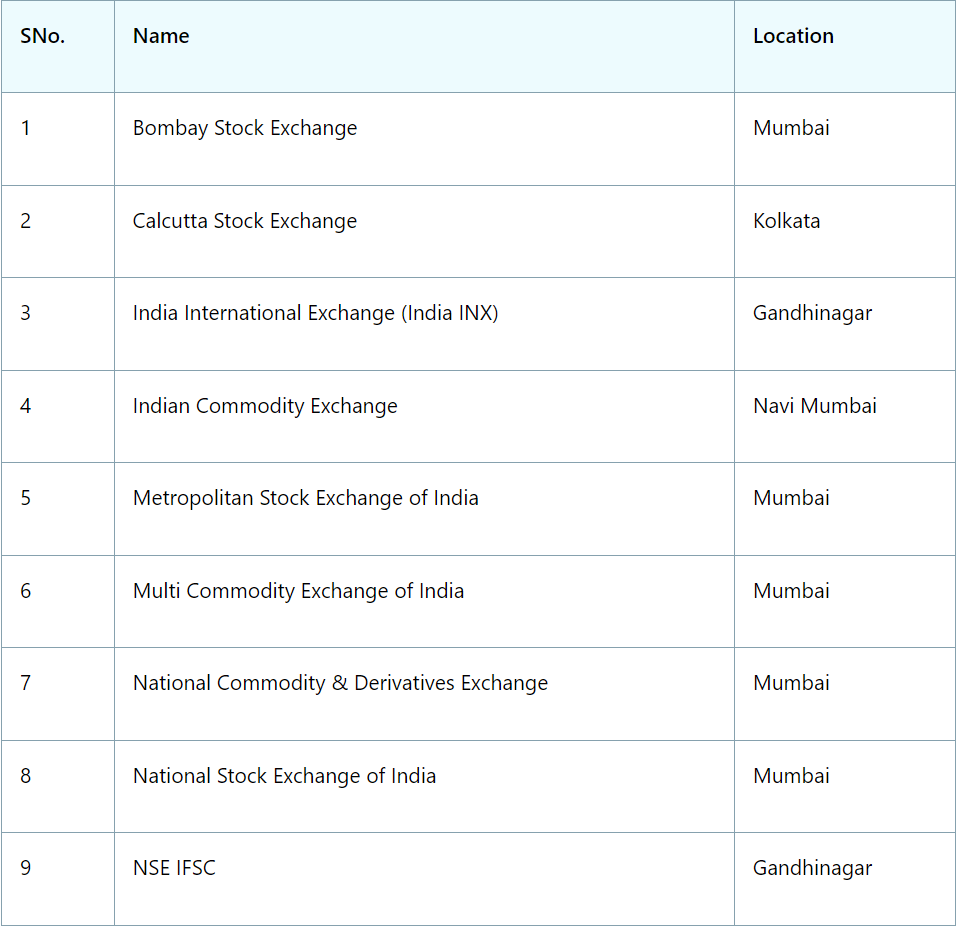Click the Mumbai location for Bombay Stock Exchange

click(x=791, y=128)
